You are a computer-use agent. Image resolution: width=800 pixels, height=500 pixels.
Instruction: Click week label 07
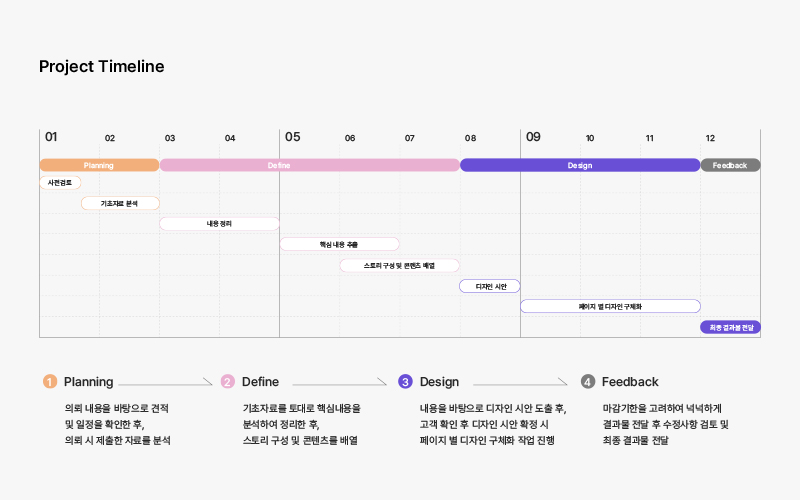pos(410,138)
